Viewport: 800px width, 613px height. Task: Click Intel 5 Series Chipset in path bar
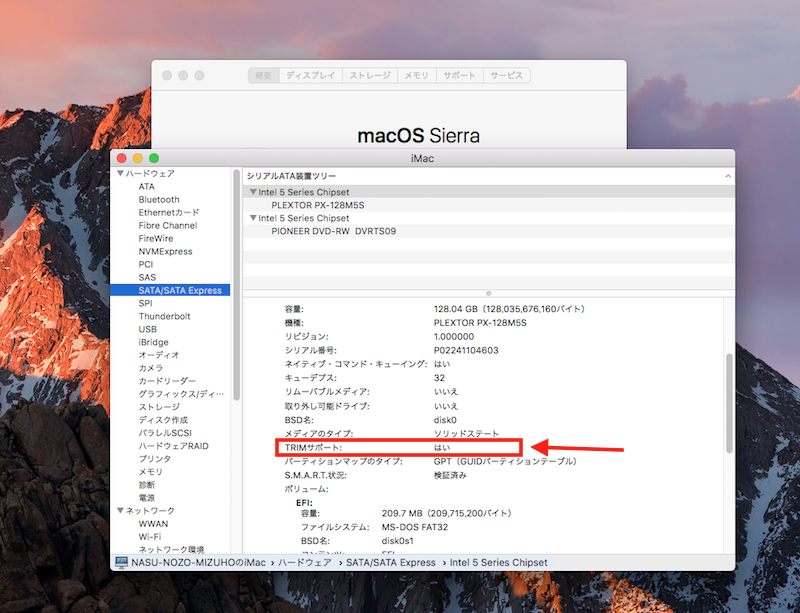(x=498, y=562)
